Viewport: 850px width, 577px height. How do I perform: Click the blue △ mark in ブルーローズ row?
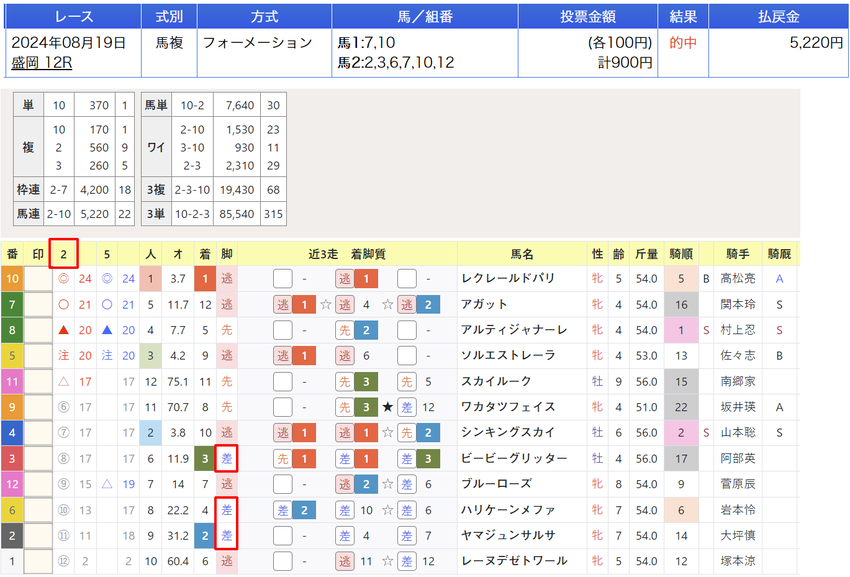(x=107, y=484)
